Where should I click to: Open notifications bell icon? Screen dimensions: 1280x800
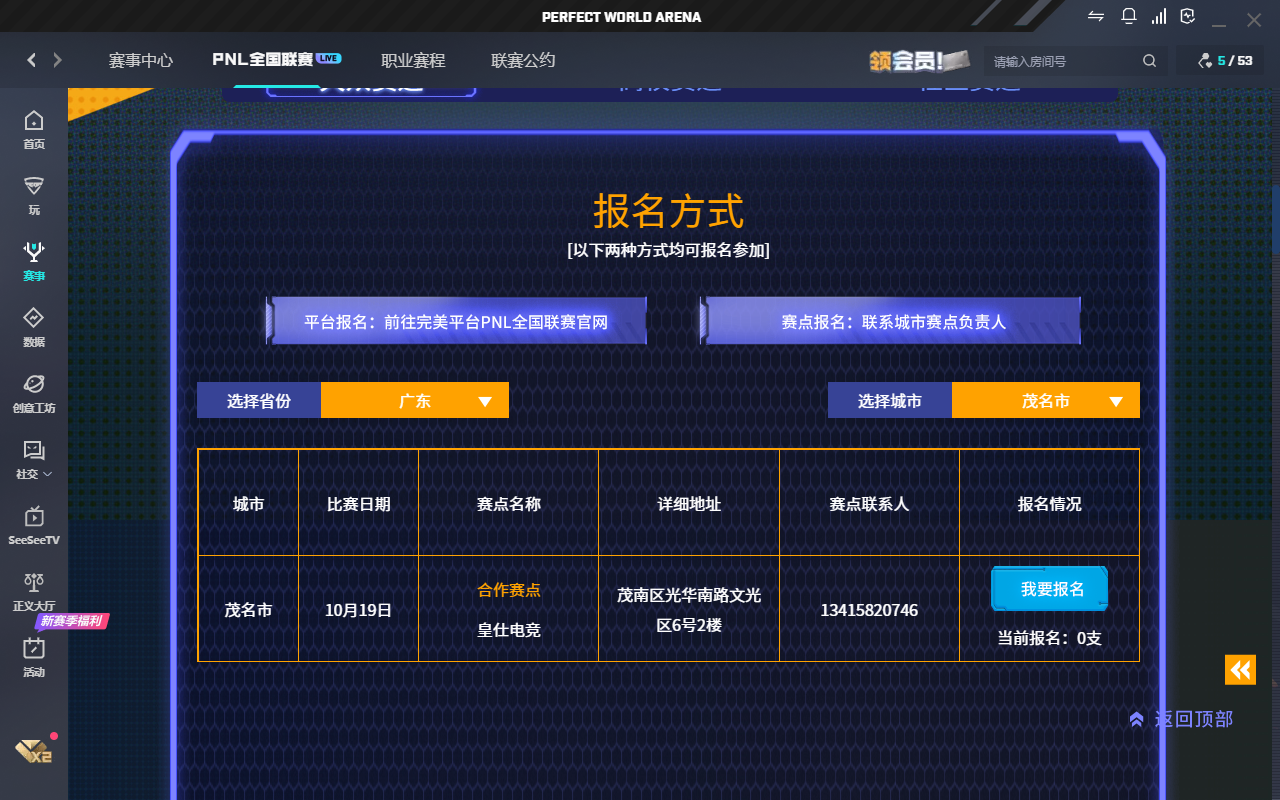[x=1129, y=16]
